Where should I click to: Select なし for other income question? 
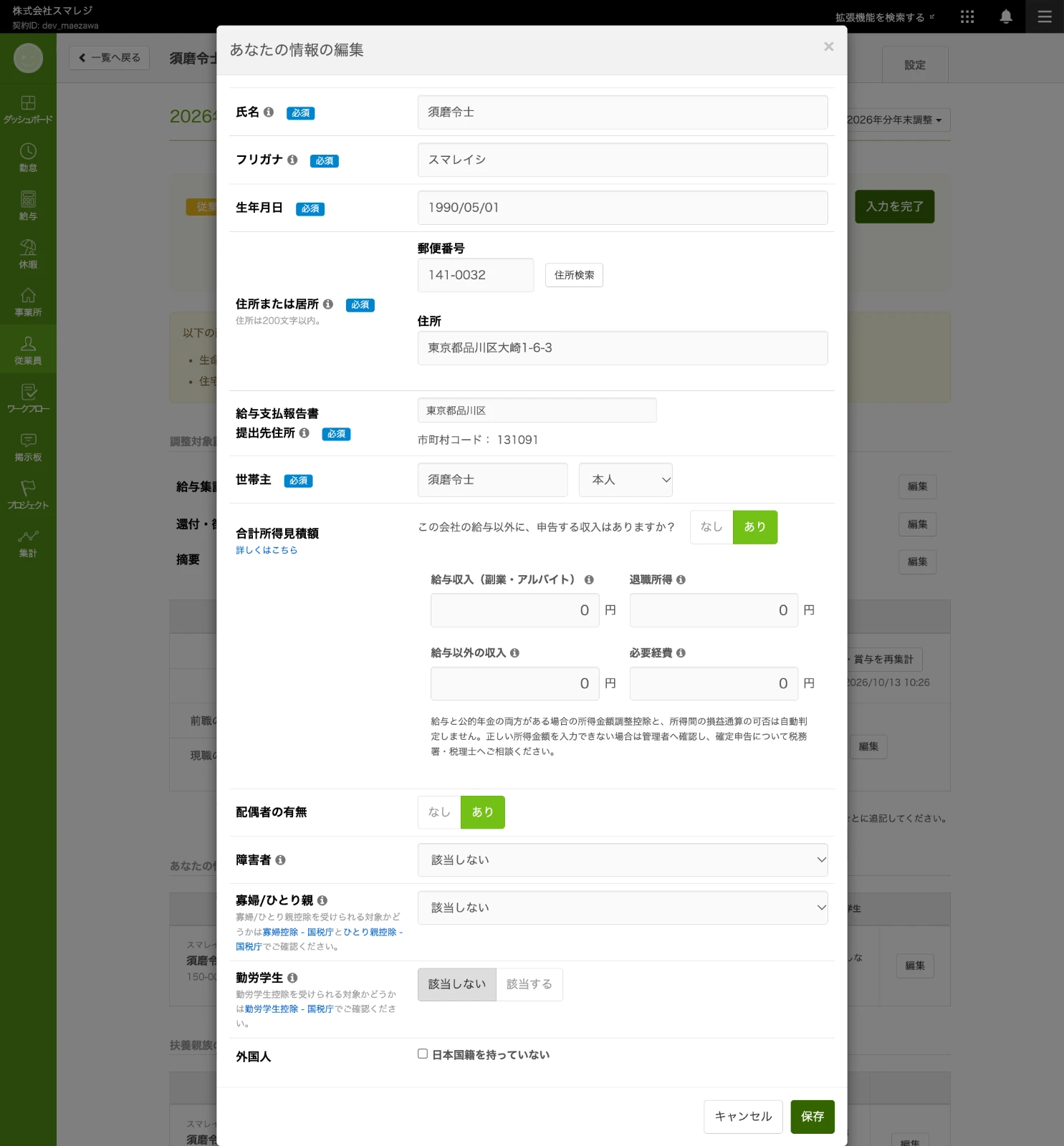tap(711, 527)
